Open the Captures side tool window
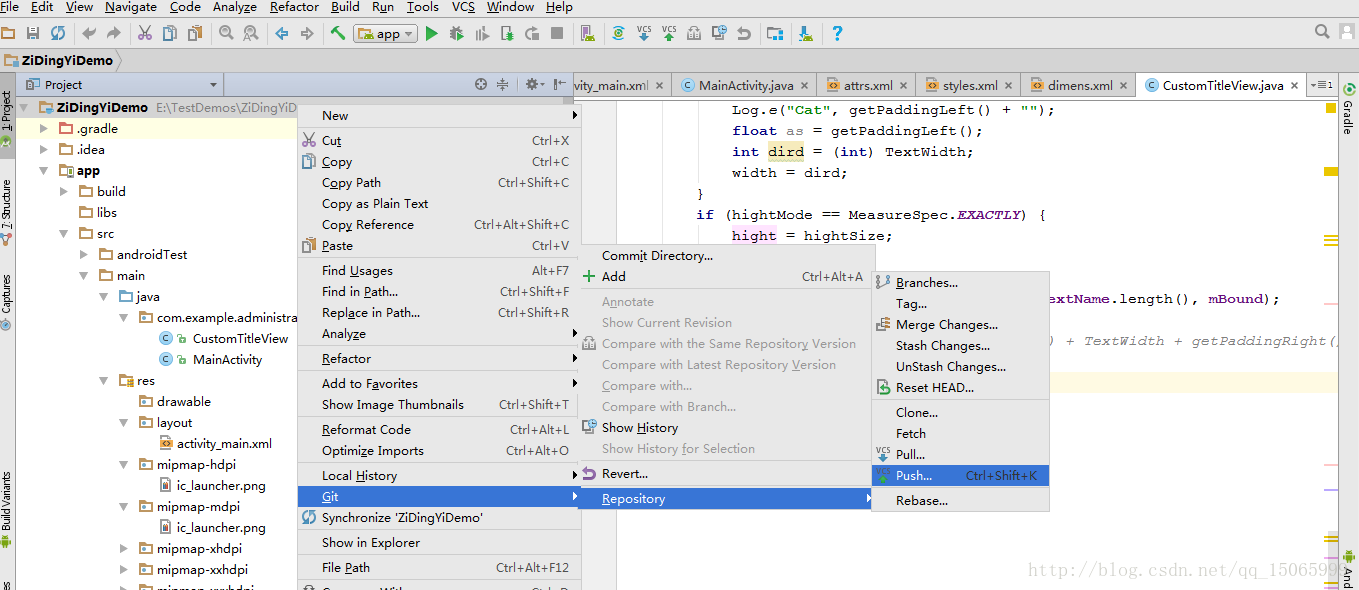Viewport: 1359px width, 590px height. pos(7,301)
